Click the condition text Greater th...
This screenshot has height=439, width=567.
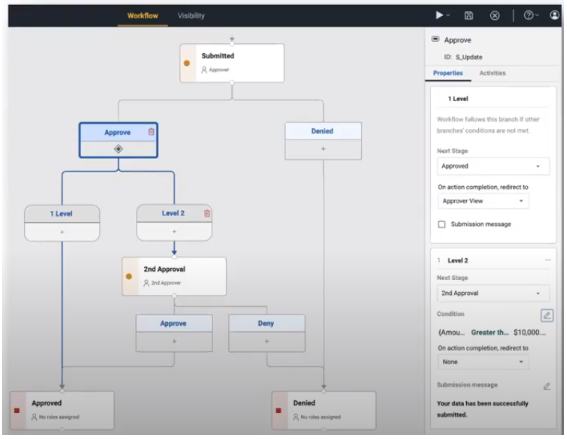coord(490,332)
